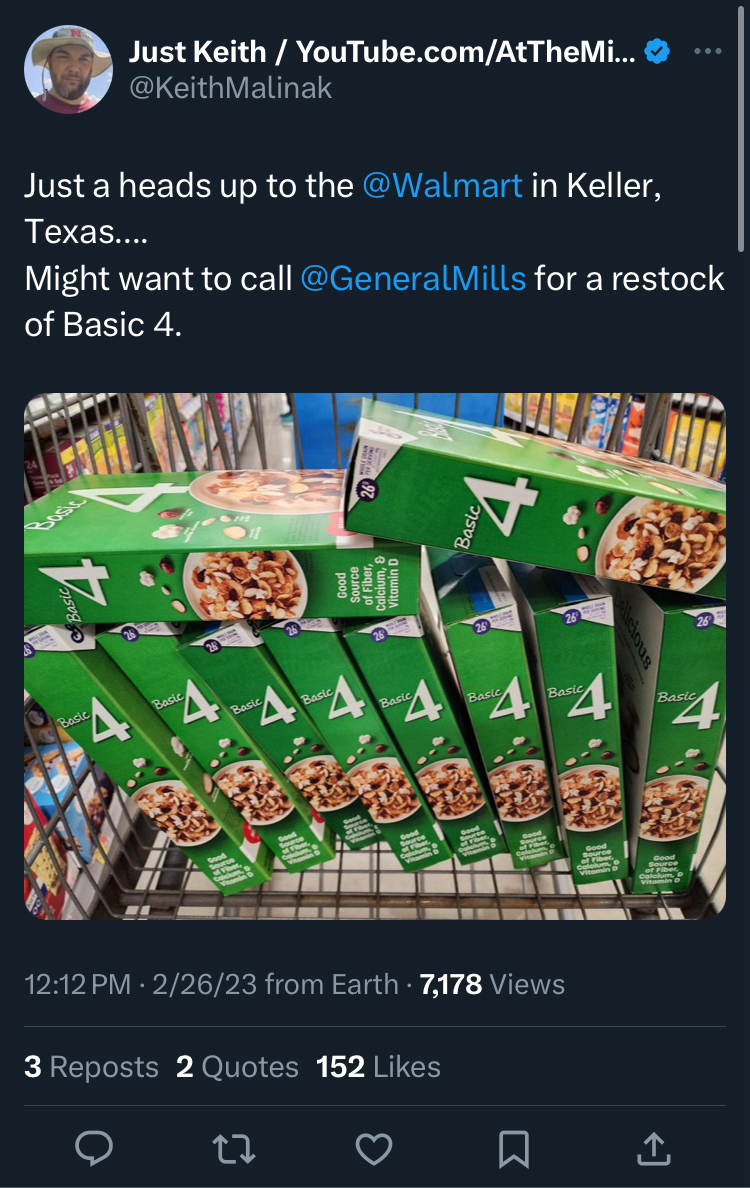
Task: Click the vertical scrollbar thumb
Action: 741,129
